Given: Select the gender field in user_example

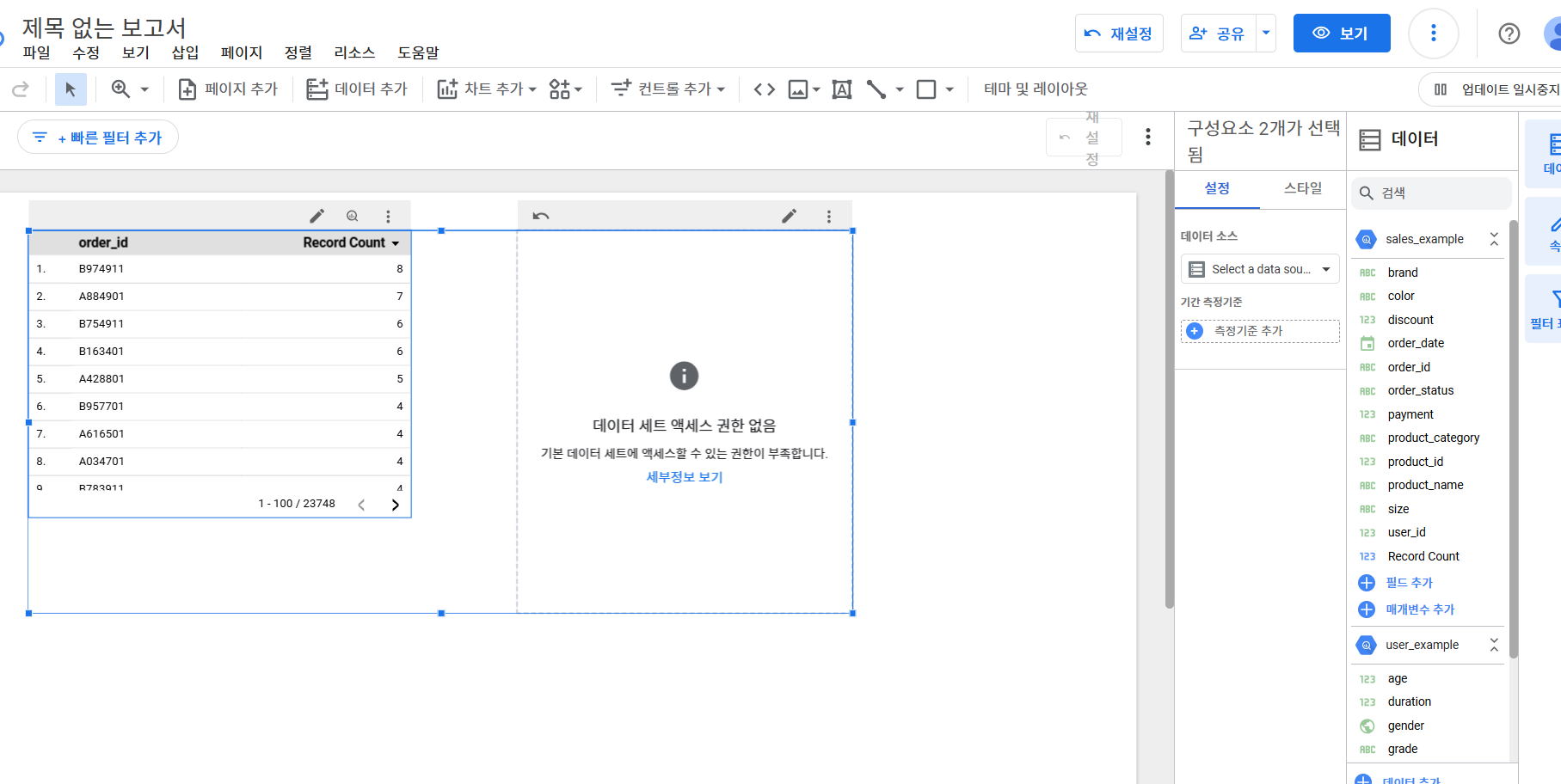Looking at the screenshot, I should [x=1405, y=726].
